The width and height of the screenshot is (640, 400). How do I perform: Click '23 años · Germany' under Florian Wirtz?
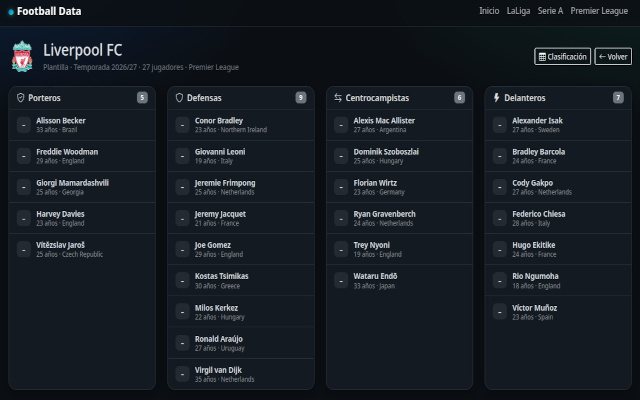pyautogui.click(x=379, y=192)
